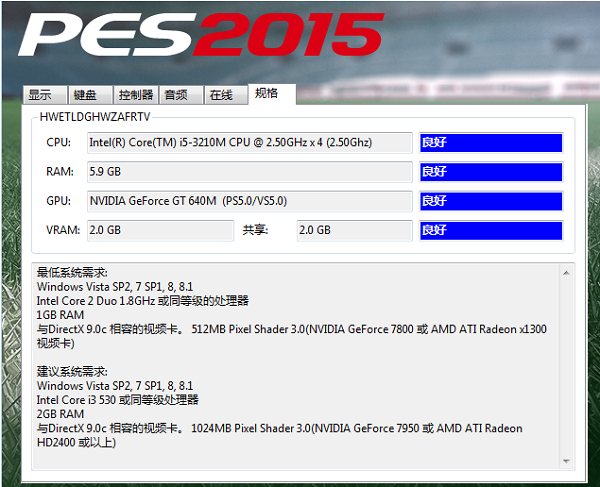
Task: Select the 规格 tab
Action: tap(272, 93)
